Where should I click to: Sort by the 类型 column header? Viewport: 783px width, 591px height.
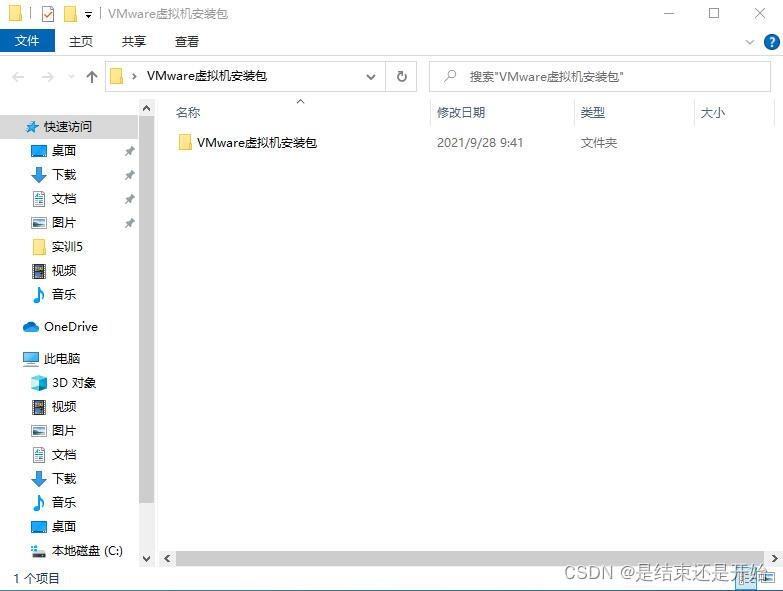pyautogui.click(x=593, y=113)
